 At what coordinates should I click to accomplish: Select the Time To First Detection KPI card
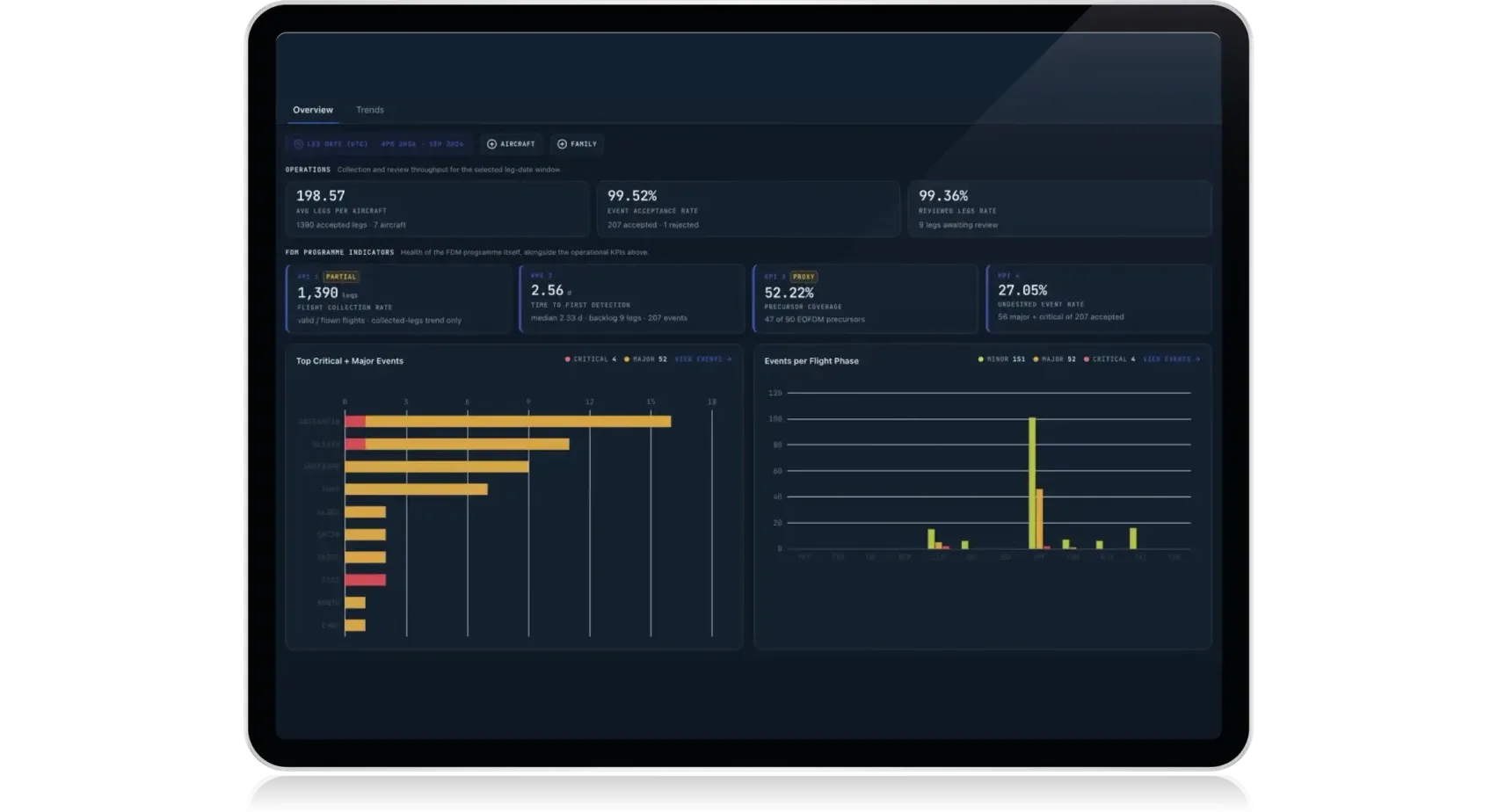point(632,299)
